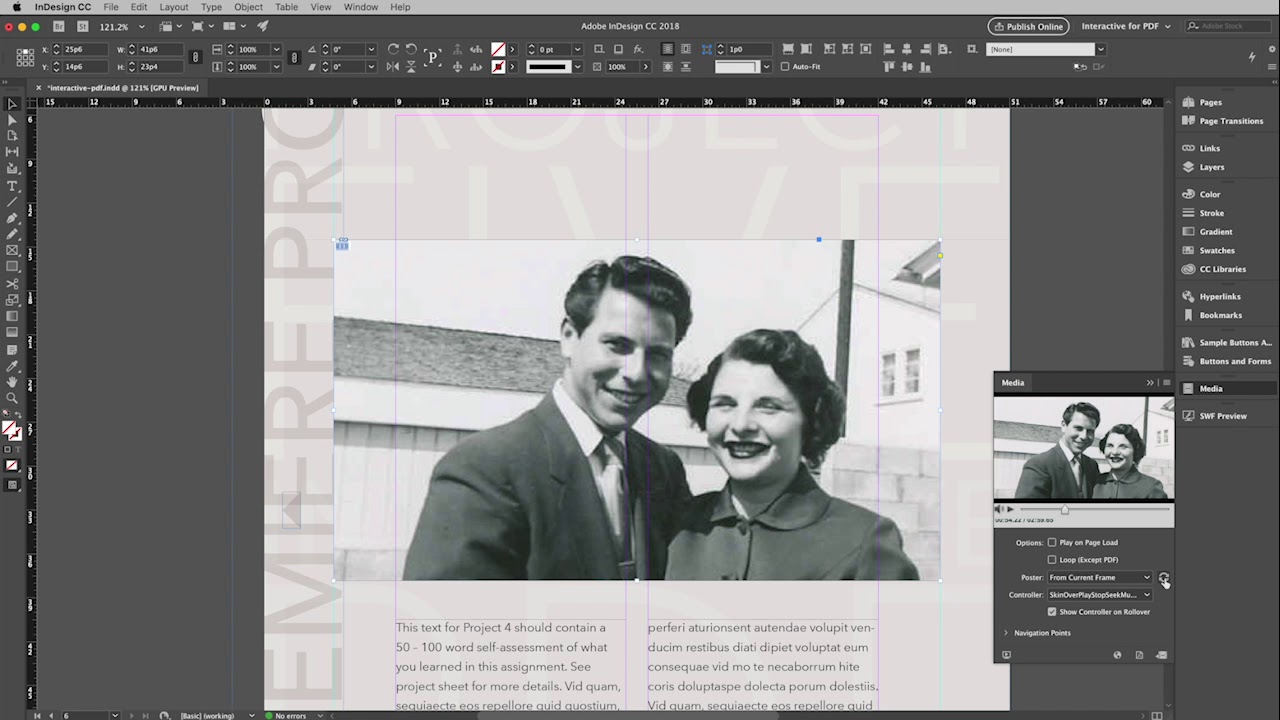Click the Publish Online button
Viewport: 1280px width, 720px height.
click(1028, 26)
